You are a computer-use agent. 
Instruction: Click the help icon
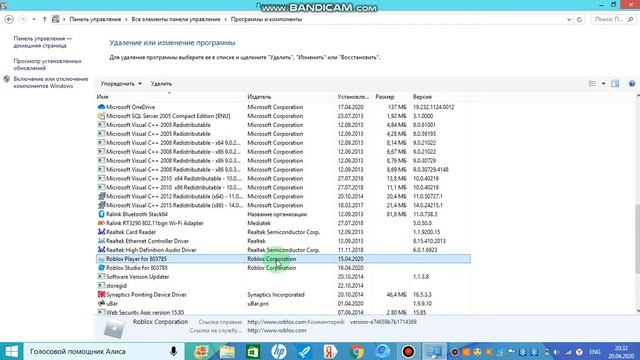pyautogui.click(x=631, y=84)
